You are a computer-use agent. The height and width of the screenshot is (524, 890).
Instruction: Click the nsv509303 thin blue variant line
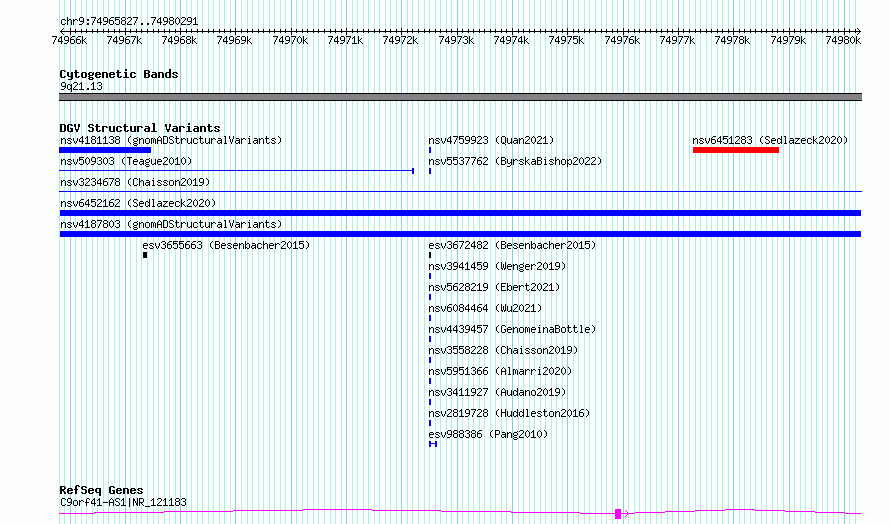tap(236, 170)
